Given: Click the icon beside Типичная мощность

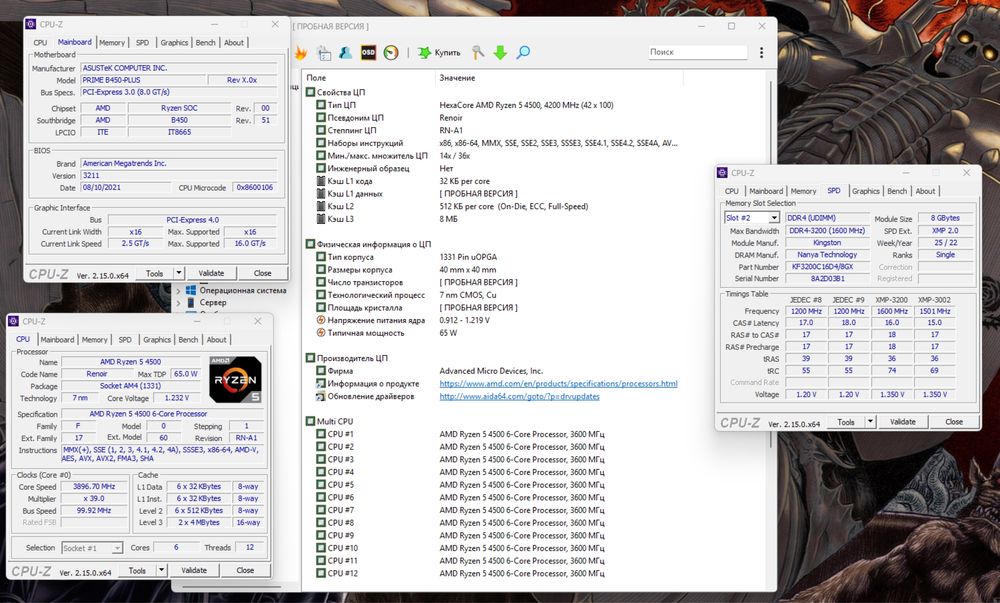Looking at the screenshot, I should tap(321, 333).
